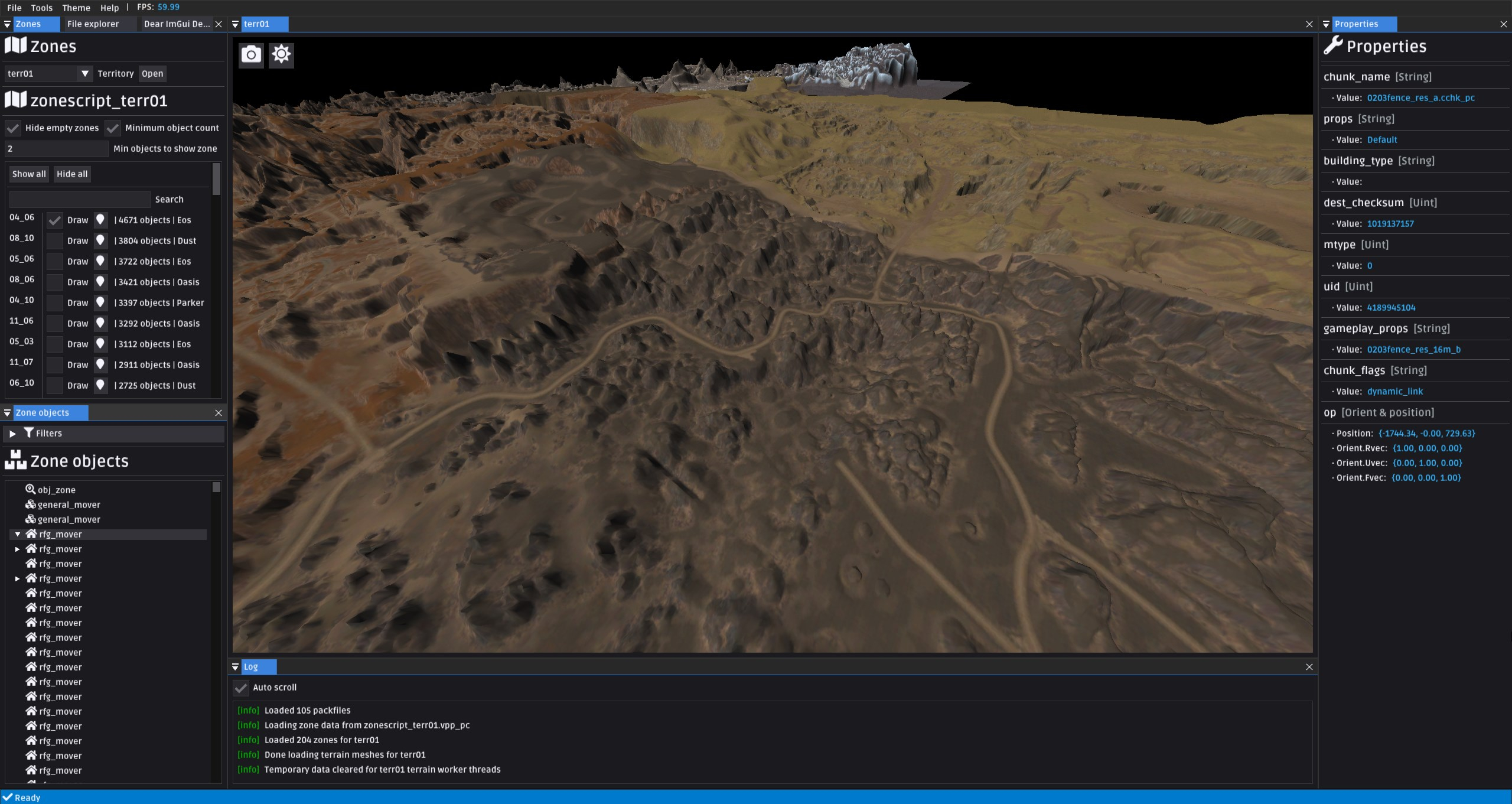Open the Tools menu
This screenshot has height=804, width=1512.
click(41, 8)
